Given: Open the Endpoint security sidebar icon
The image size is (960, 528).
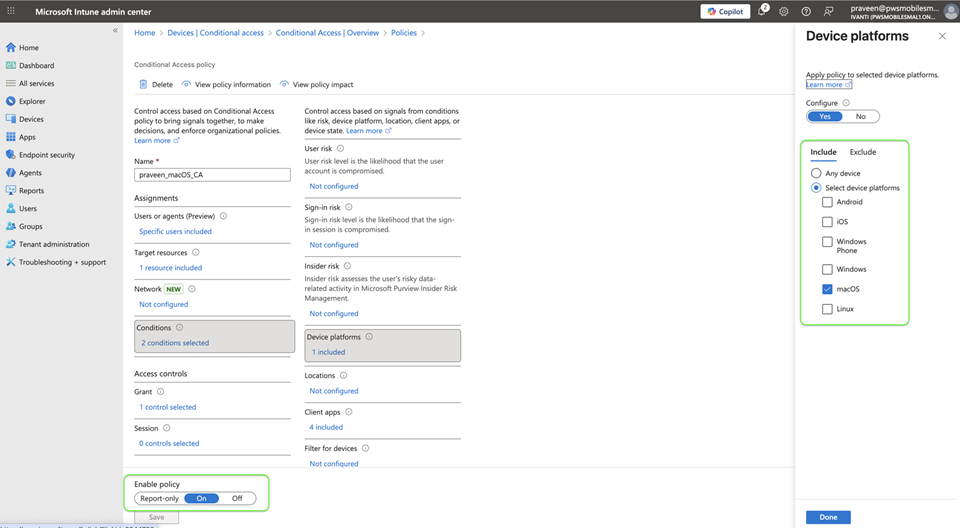Looking at the screenshot, I should point(11,155).
